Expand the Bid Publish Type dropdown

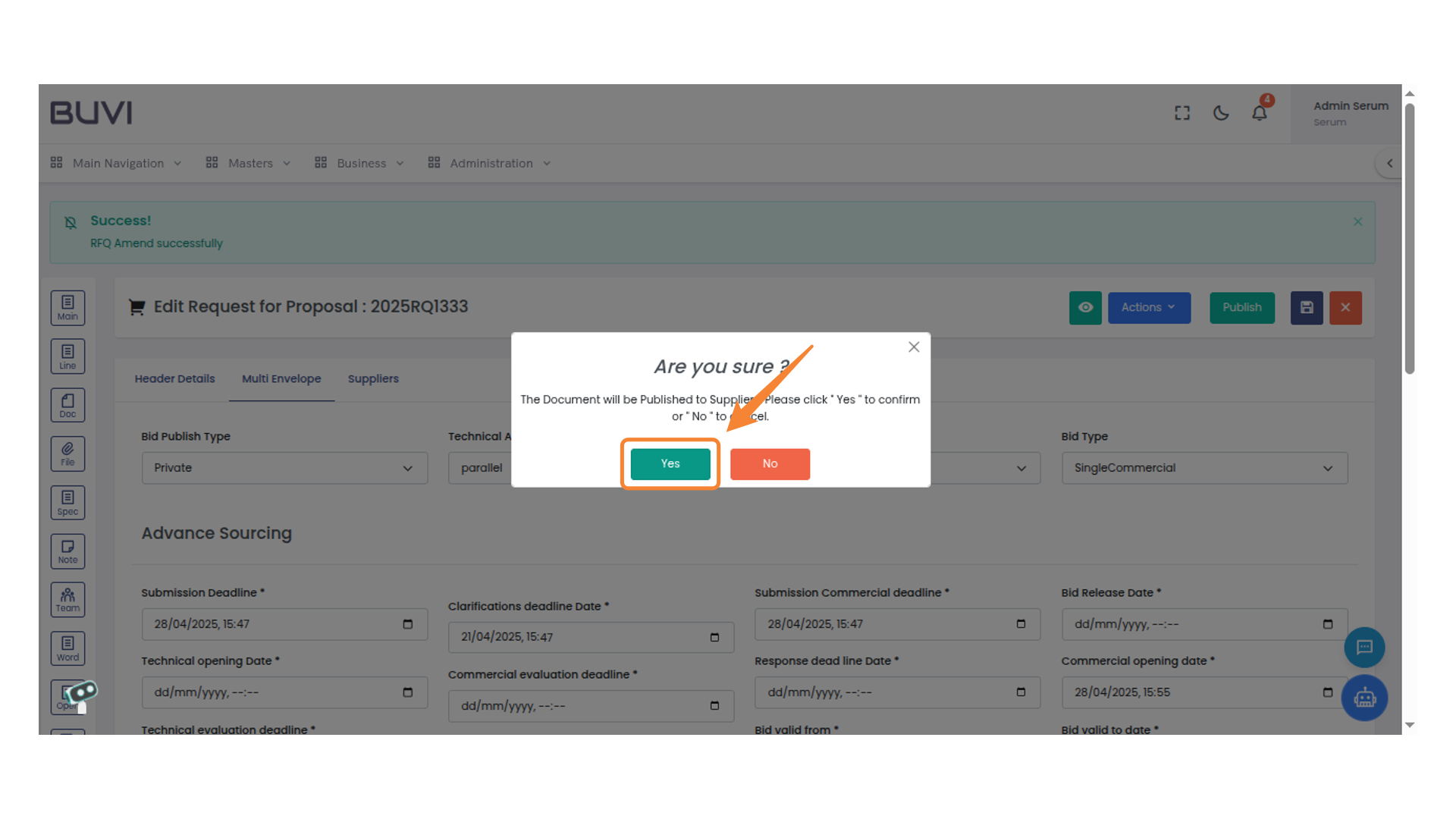284,468
